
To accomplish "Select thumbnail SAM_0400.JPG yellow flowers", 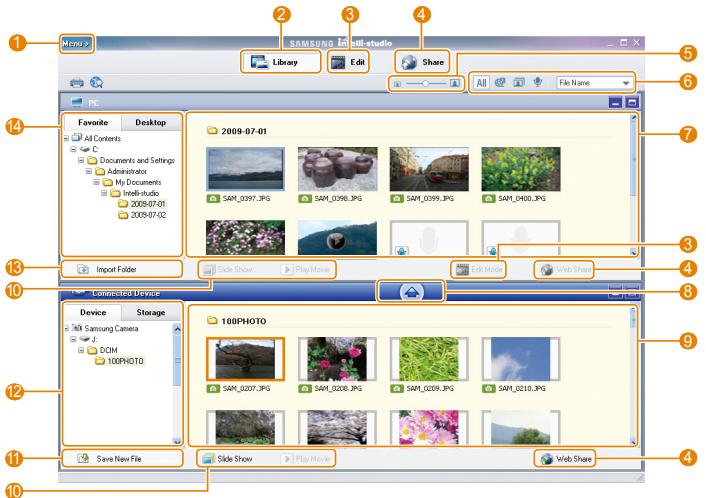I will 521,169.
